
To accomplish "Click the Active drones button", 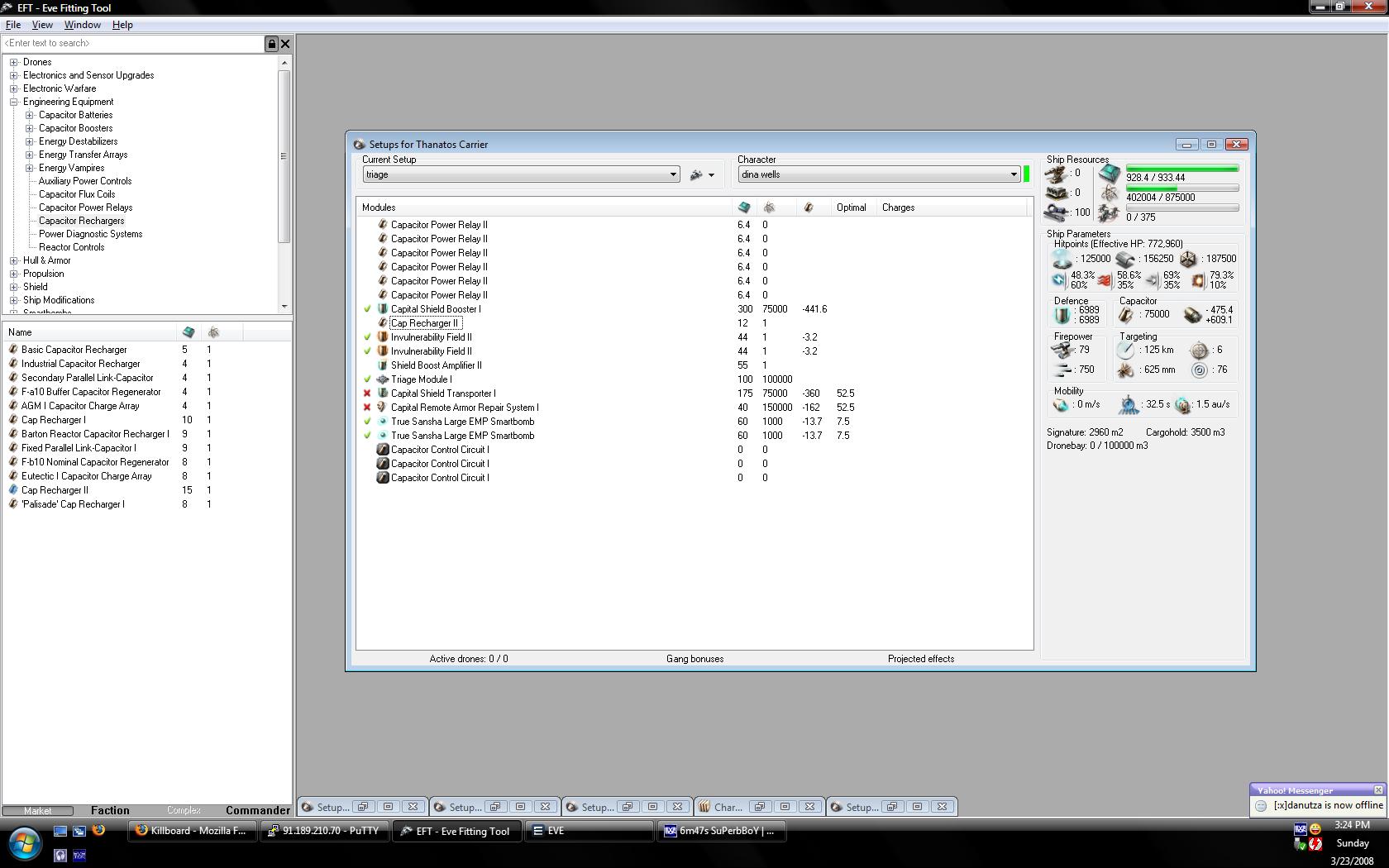I will coord(469,659).
